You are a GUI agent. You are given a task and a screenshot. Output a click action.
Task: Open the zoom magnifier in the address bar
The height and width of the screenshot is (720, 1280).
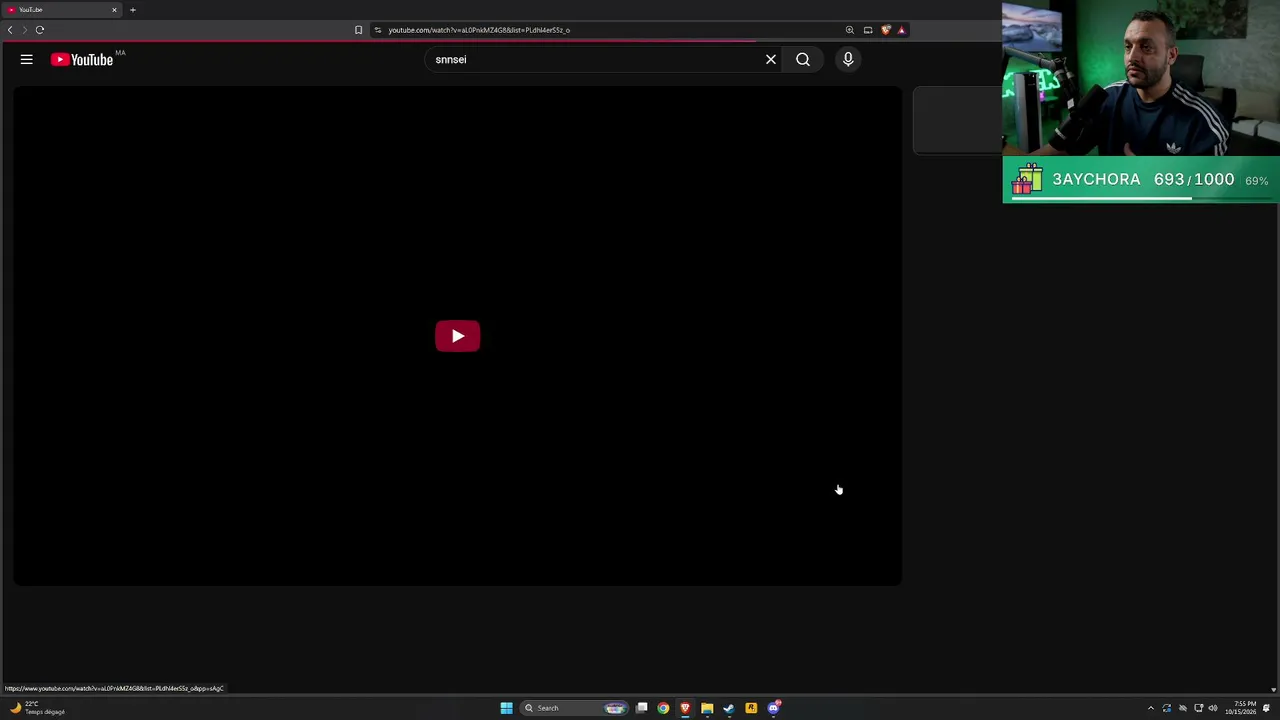pos(850,30)
